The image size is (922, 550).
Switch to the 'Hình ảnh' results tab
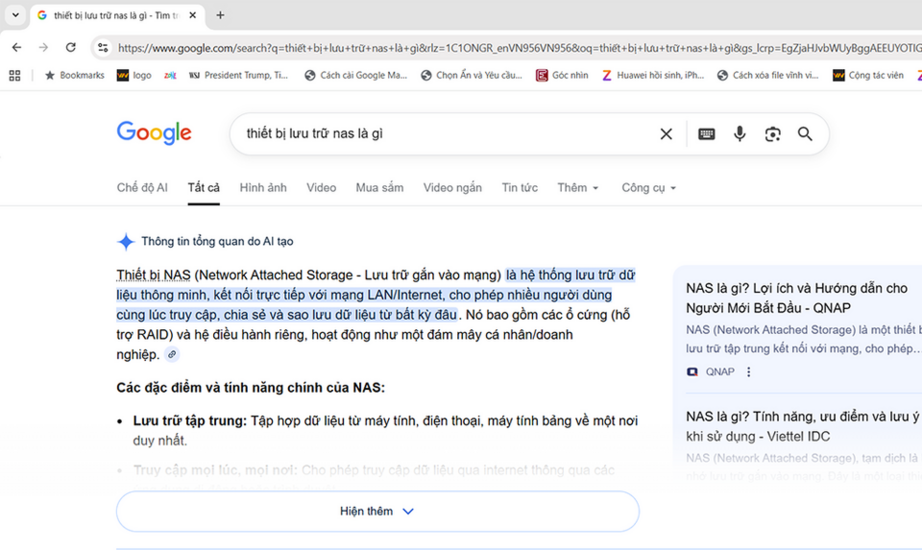(263, 188)
